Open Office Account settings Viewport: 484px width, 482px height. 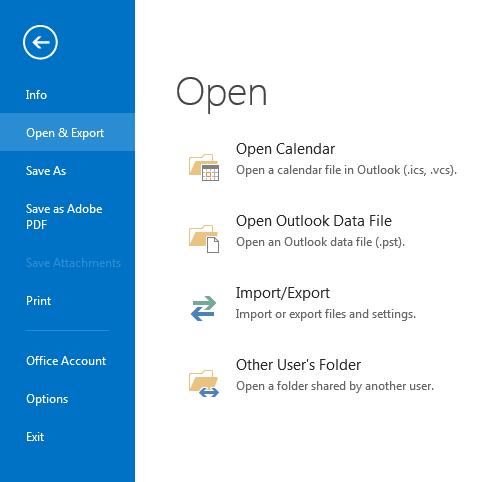67,361
